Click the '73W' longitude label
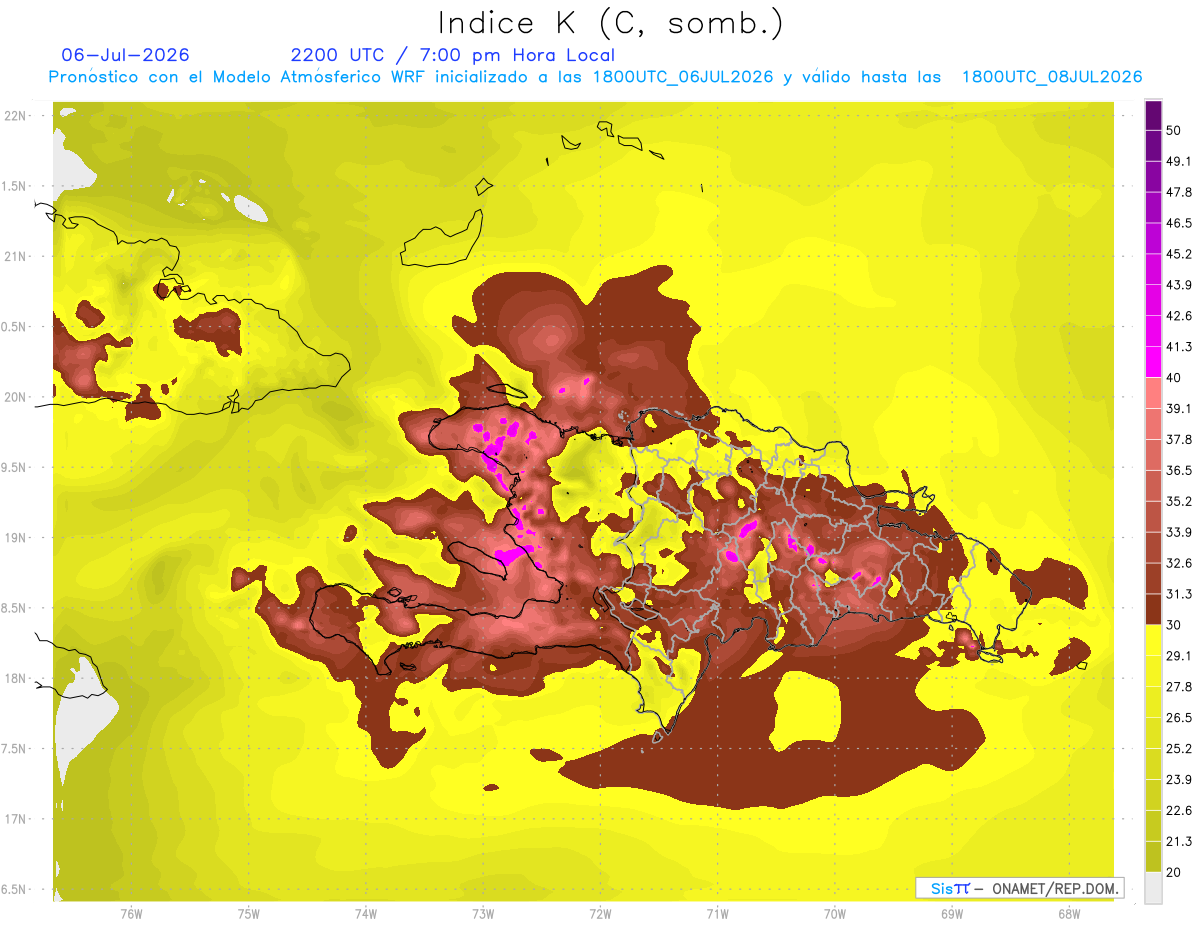This screenshot has width=1200, height=927. pyautogui.click(x=483, y=914)
